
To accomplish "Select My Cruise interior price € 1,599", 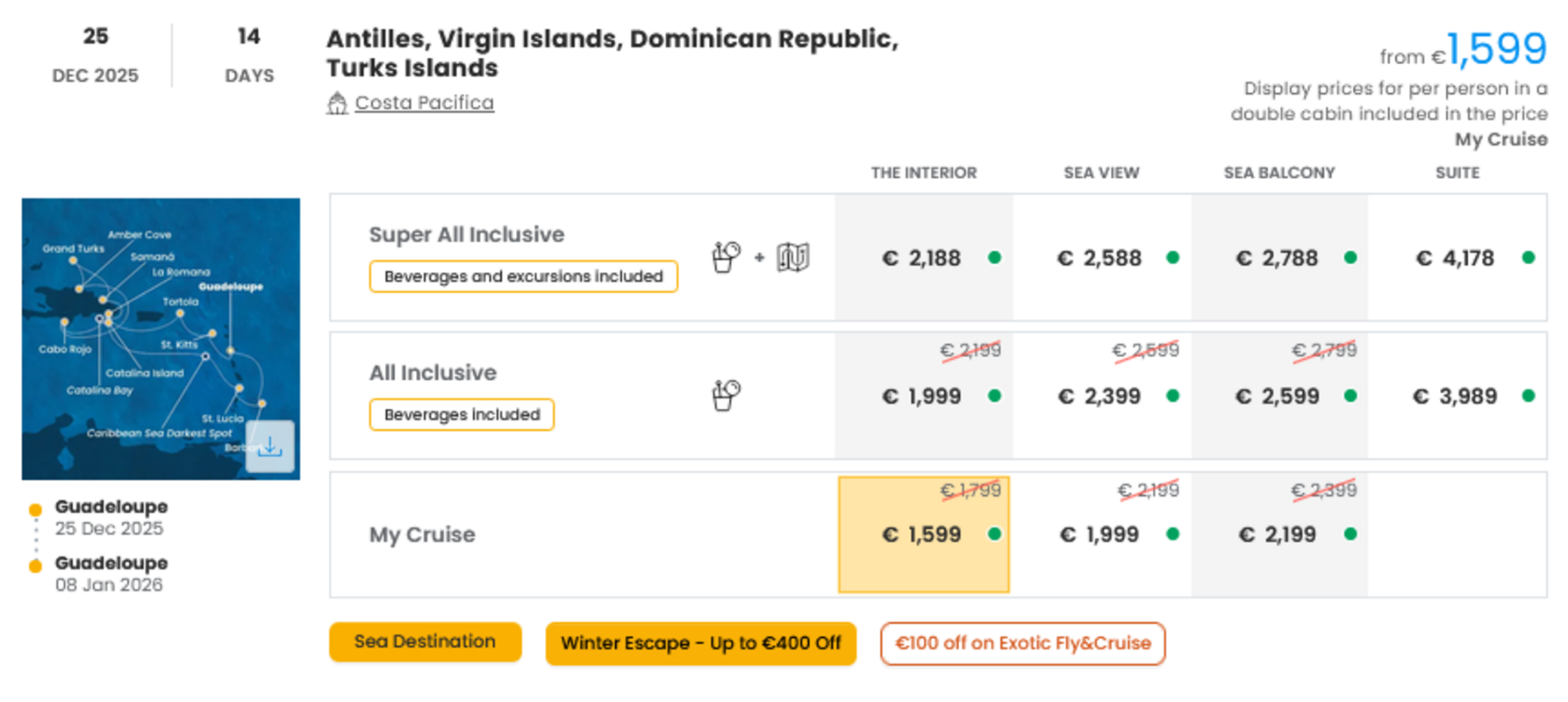I will (924, 534).
